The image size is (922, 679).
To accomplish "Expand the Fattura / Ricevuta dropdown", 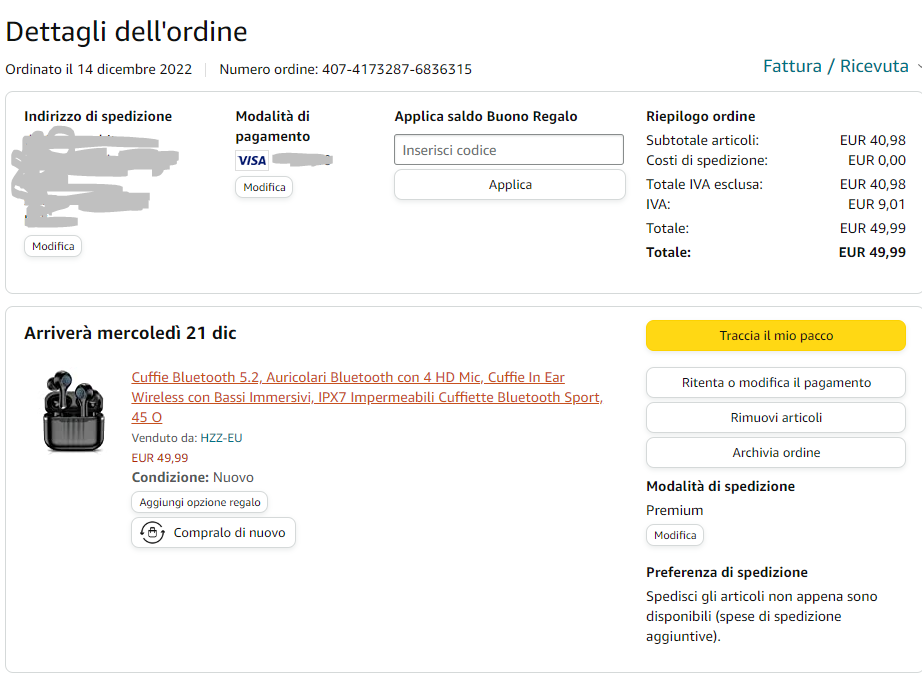I will pyautogui.click(x=841, y=66).
